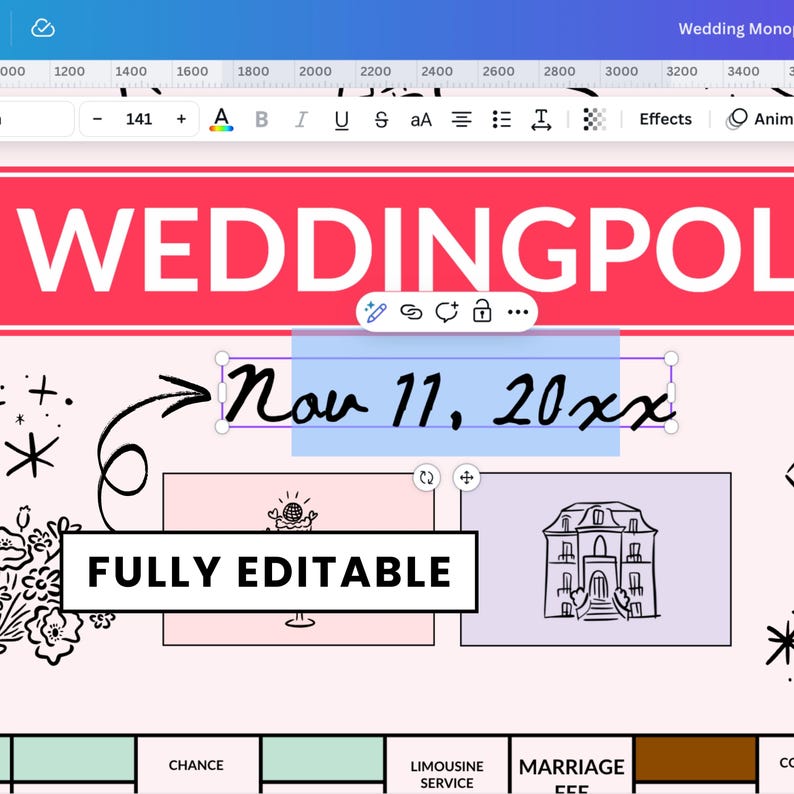The width and height of the screenshot is (794, 794).
Task: Add a comment to the element
Action: (447, 312)
